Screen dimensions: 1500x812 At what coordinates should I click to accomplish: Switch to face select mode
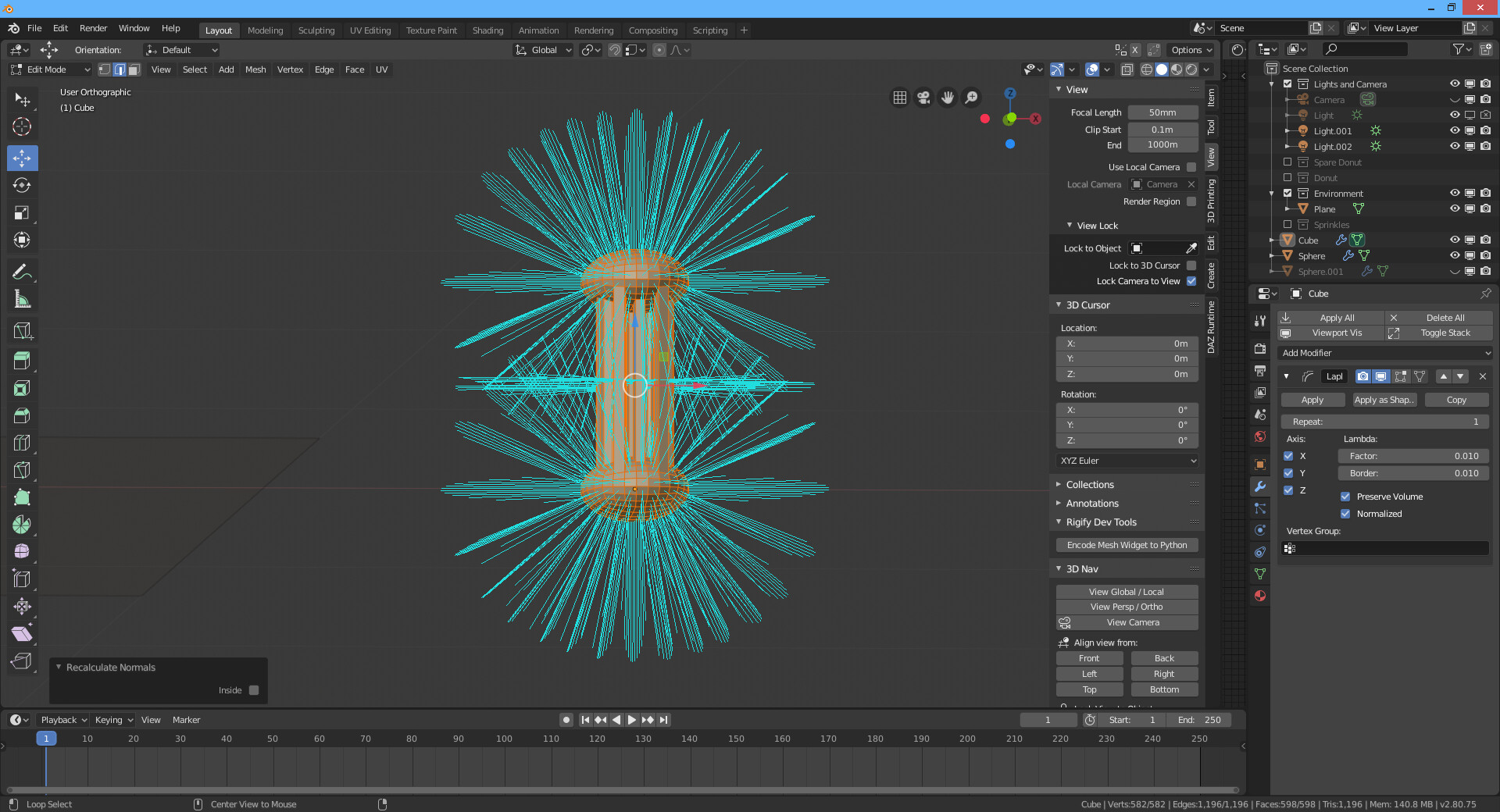point(134,69)
